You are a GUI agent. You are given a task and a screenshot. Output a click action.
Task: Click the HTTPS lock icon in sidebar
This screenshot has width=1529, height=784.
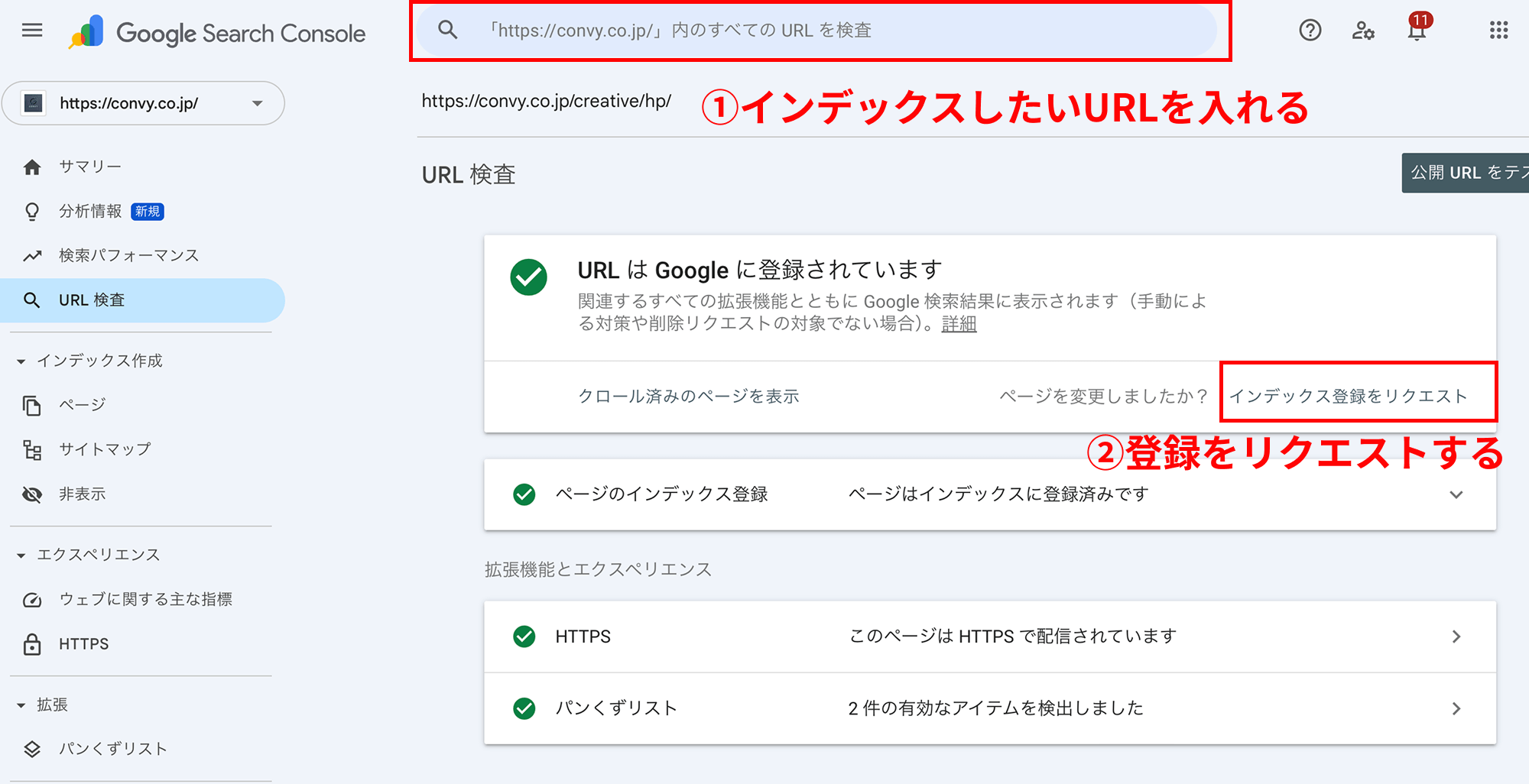point(32,643)
